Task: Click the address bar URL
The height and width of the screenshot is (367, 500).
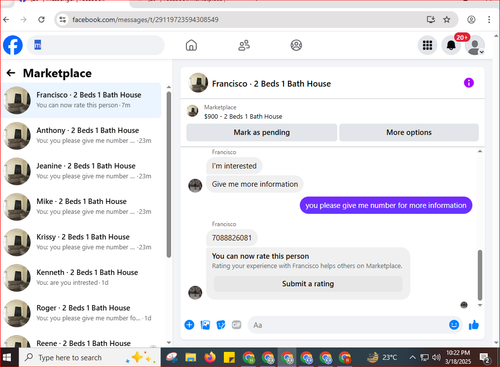Action: 145,20
